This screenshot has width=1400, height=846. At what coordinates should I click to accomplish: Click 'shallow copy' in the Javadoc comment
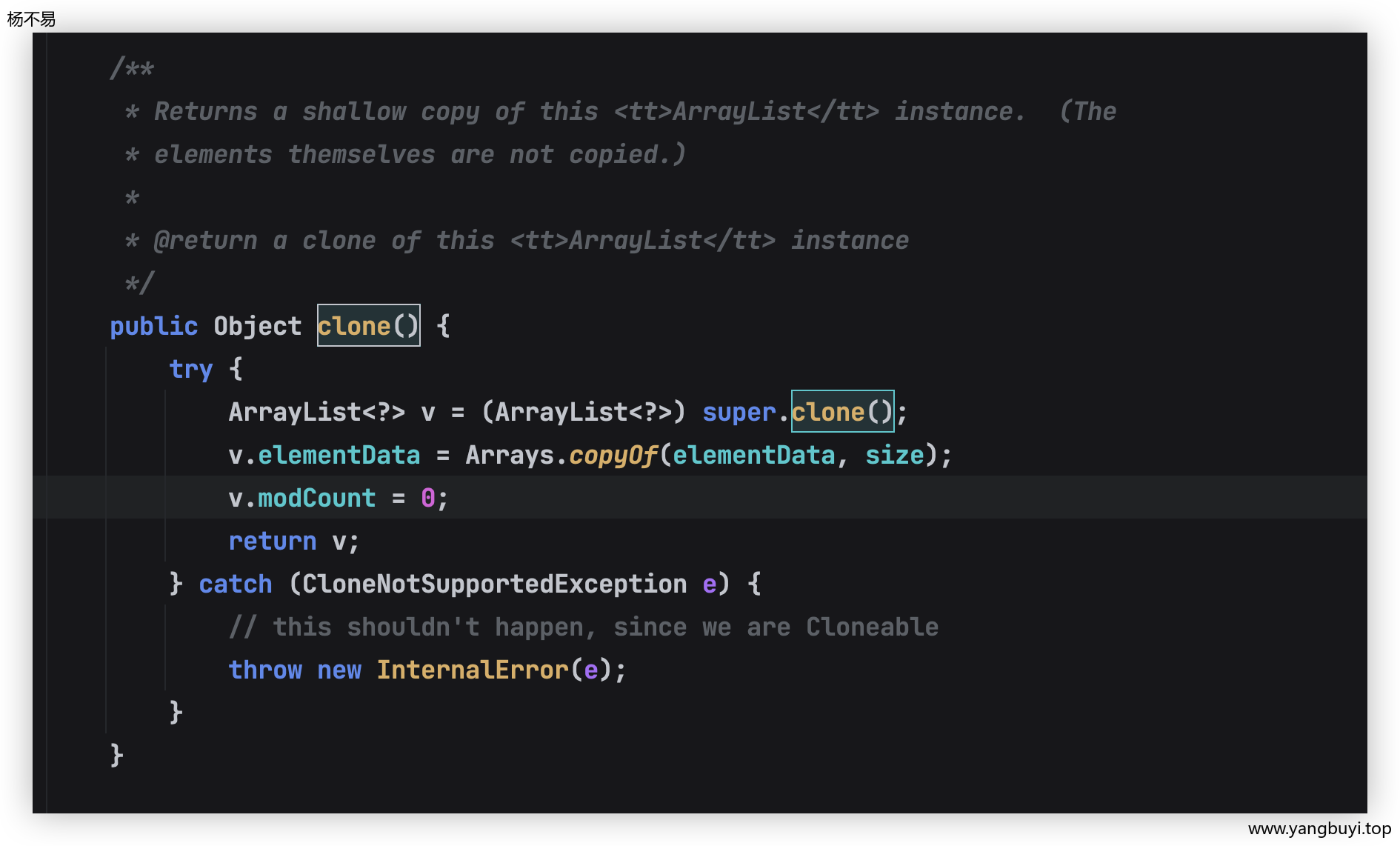click(391, 110)
